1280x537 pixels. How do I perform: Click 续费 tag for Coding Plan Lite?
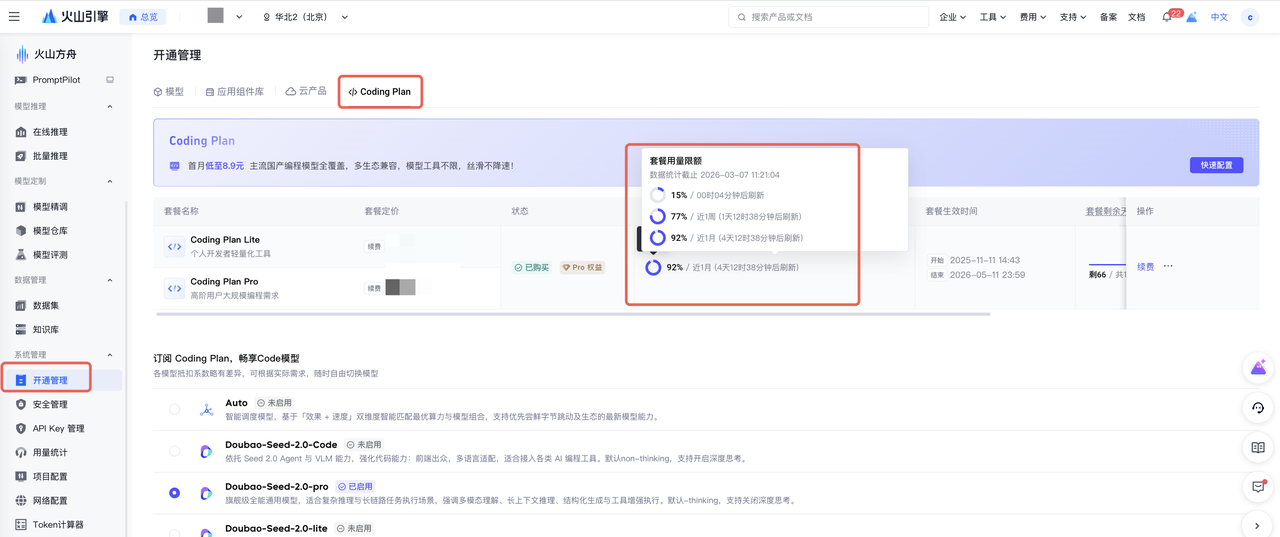coord(374,246)
